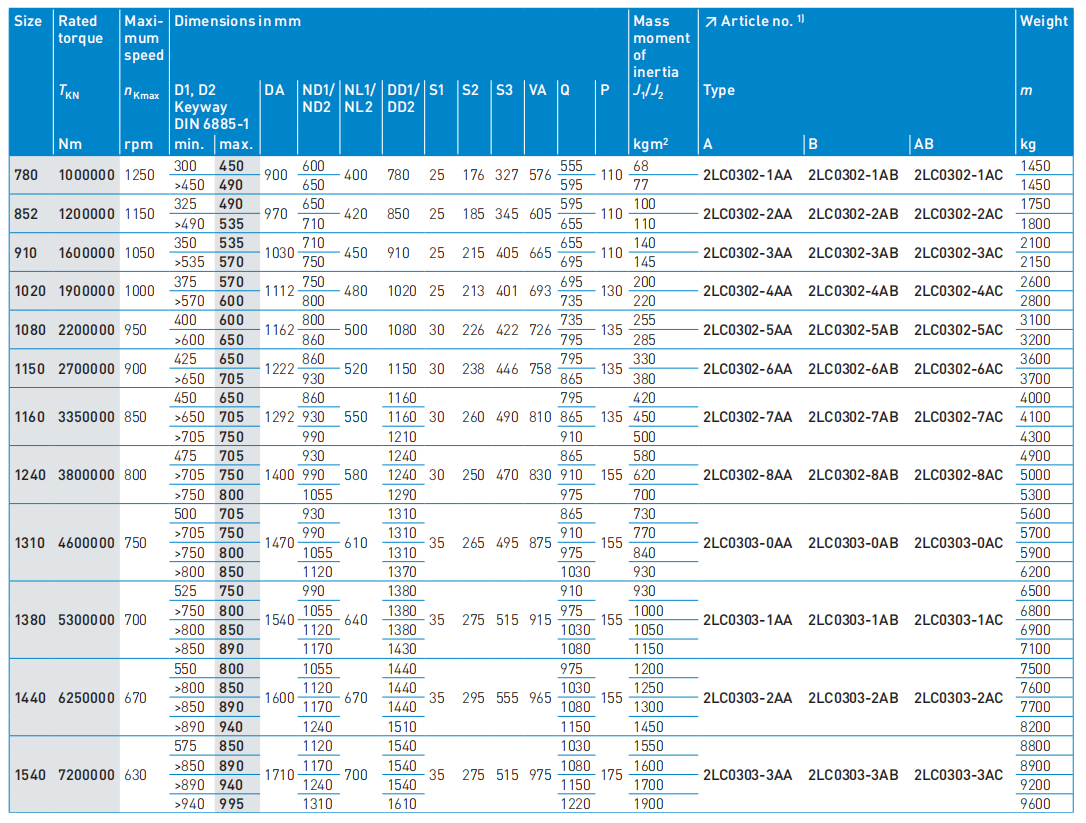Click the arrow icon beside Article no.
This screenshot has height=823, width=1086.
click(709, 21)
